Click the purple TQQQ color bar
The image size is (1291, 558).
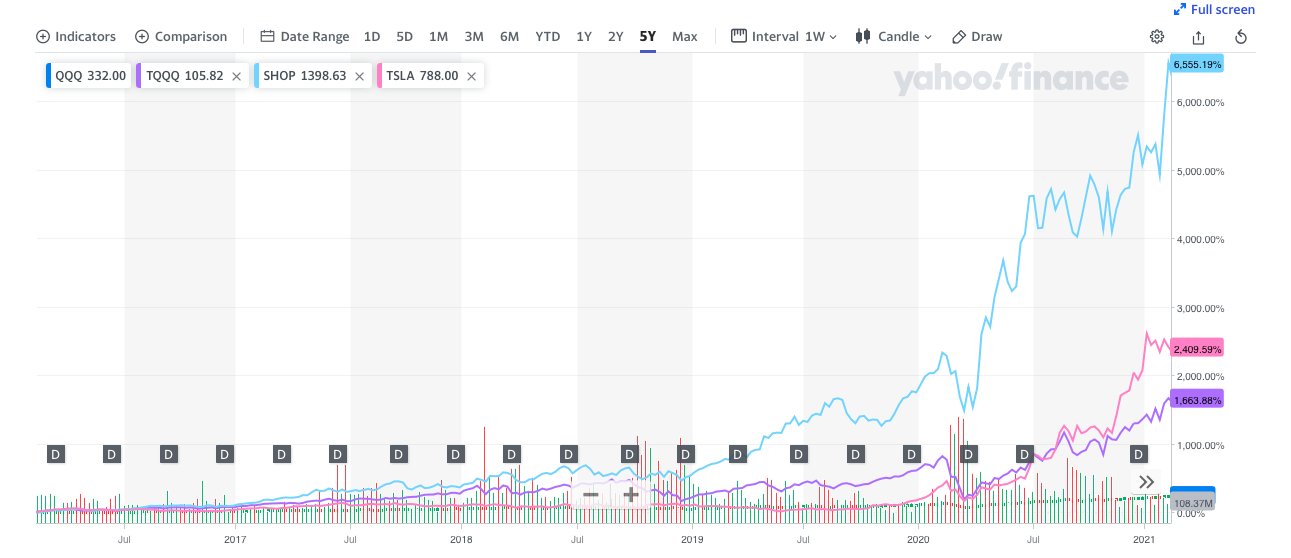138,76
